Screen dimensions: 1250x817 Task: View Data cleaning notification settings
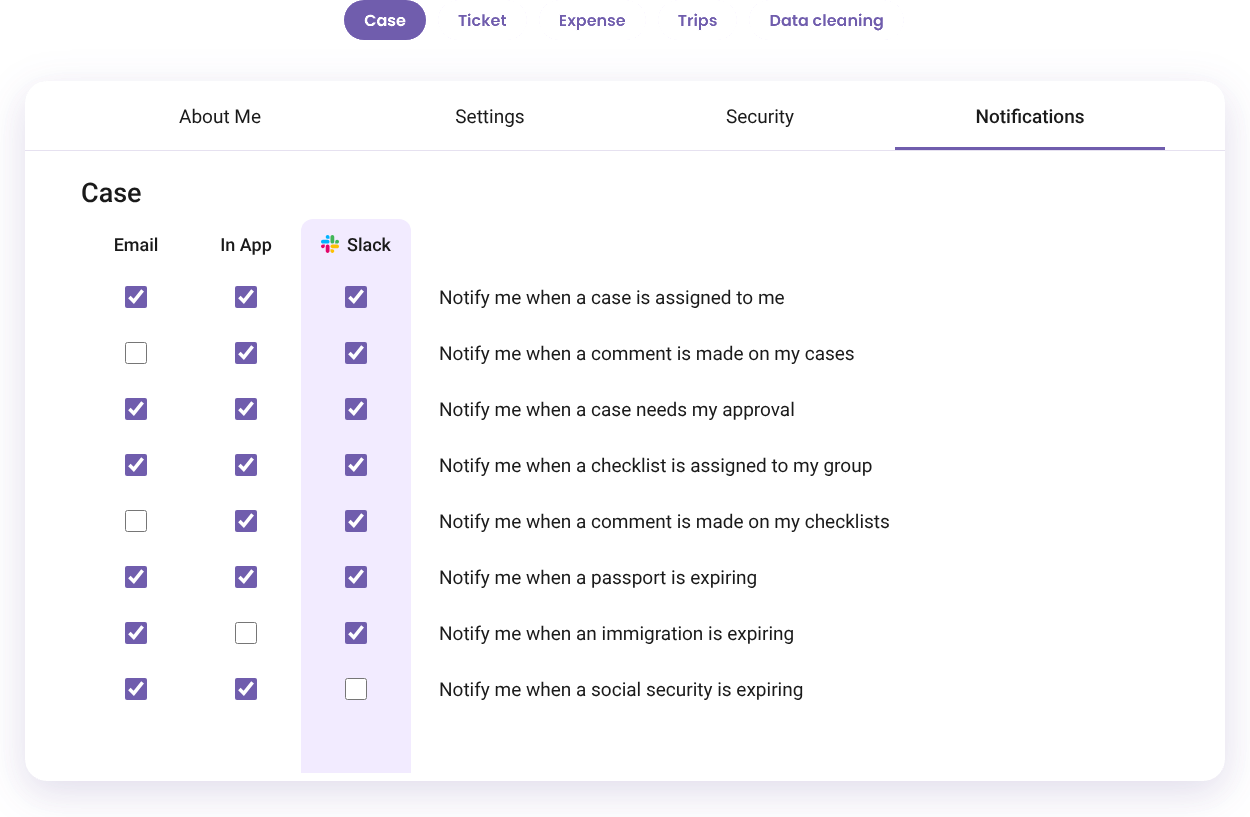[x=826, y=20]
